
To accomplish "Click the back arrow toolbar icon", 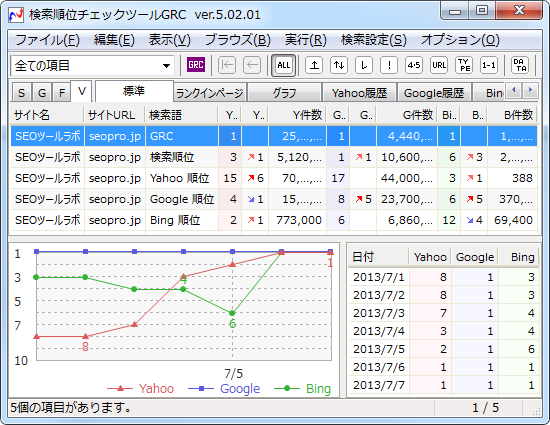I will coord(252,65).
